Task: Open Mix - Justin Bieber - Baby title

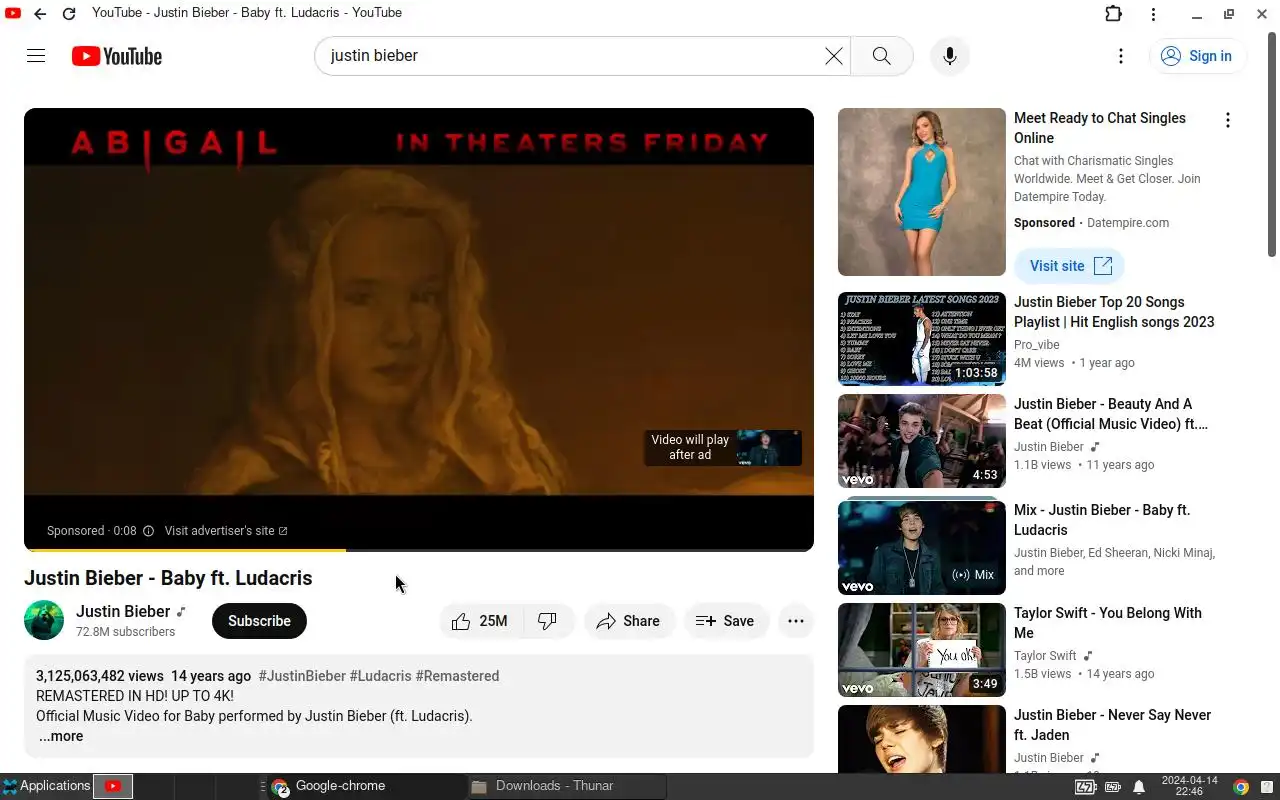Action: pos(1102,520)
